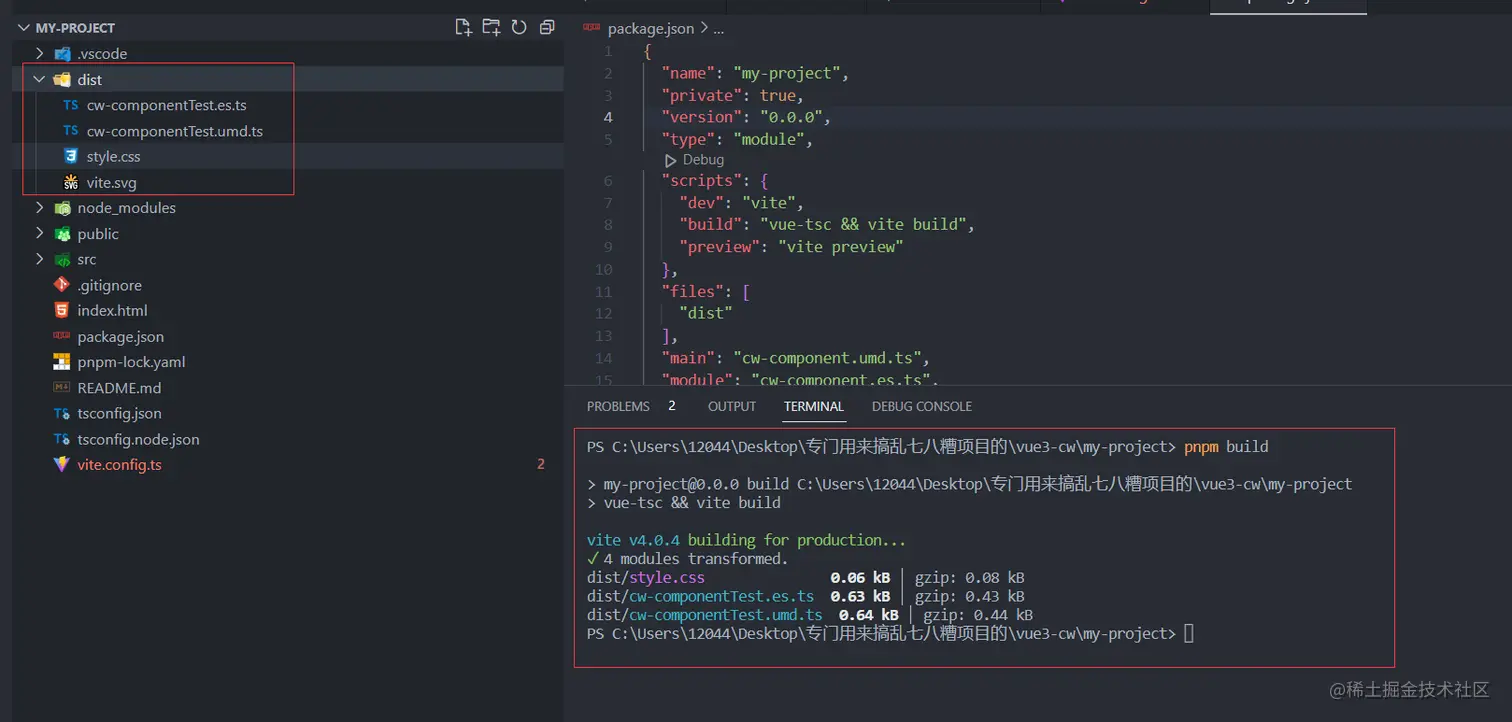This screenshot has width=1512, height=722.
Task: Click the "vite preview" script value in editor
Action: pyautogui.click(x=840, y=247)
